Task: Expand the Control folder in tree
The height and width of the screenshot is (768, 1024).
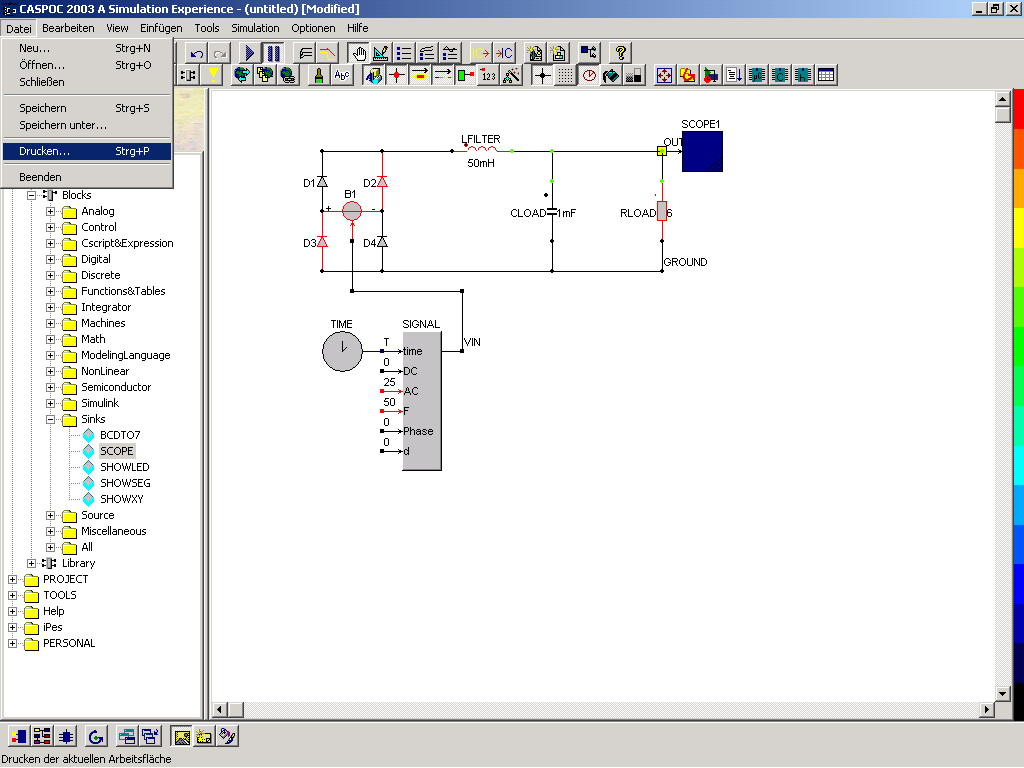Action: coord(50,227)
